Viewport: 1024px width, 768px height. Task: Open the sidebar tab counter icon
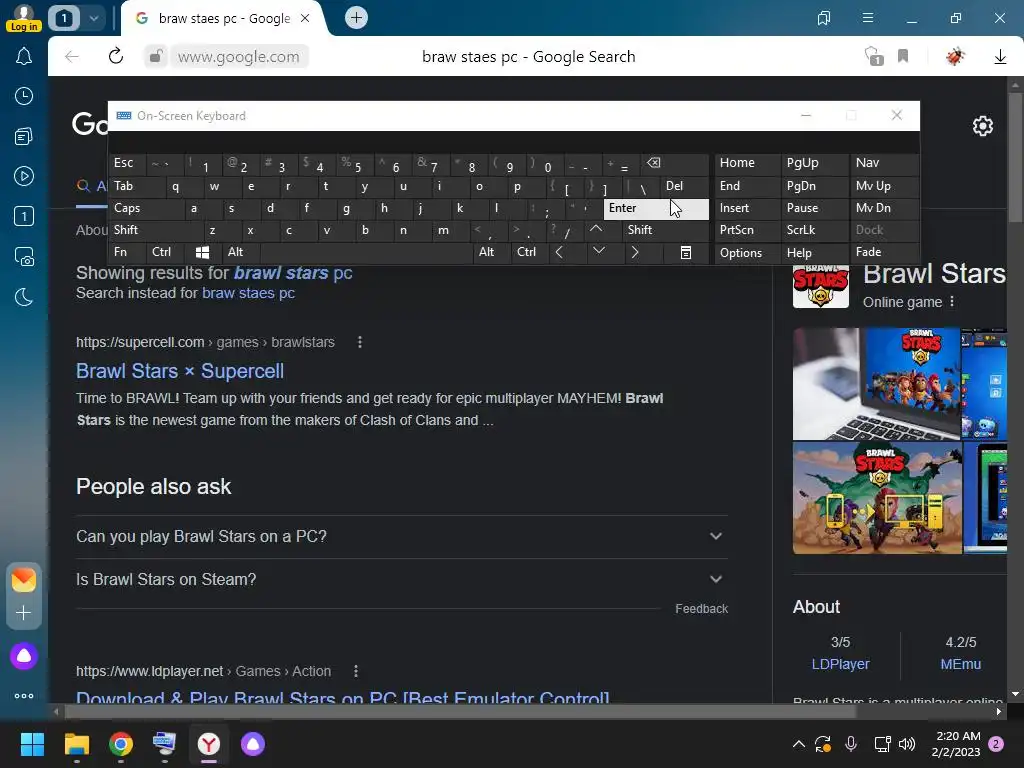(x=24, y=216)
